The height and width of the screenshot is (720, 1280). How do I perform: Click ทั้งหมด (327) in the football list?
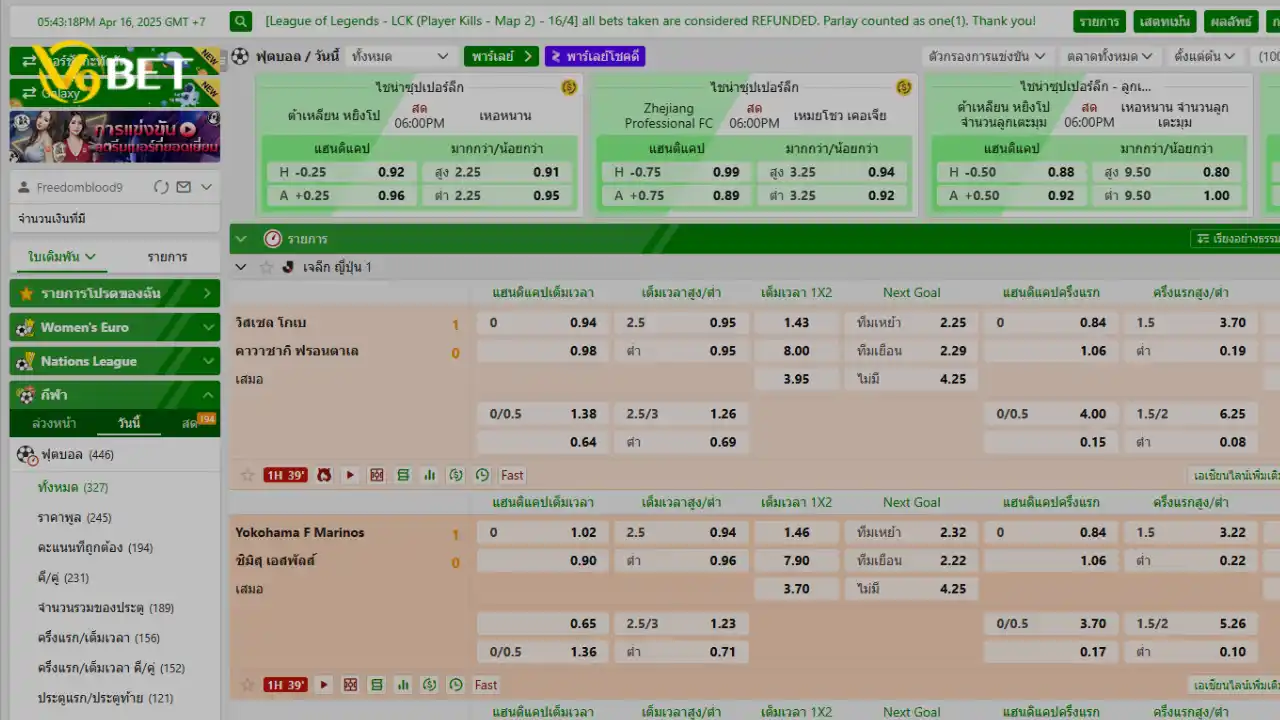click(x=73, y=488)
